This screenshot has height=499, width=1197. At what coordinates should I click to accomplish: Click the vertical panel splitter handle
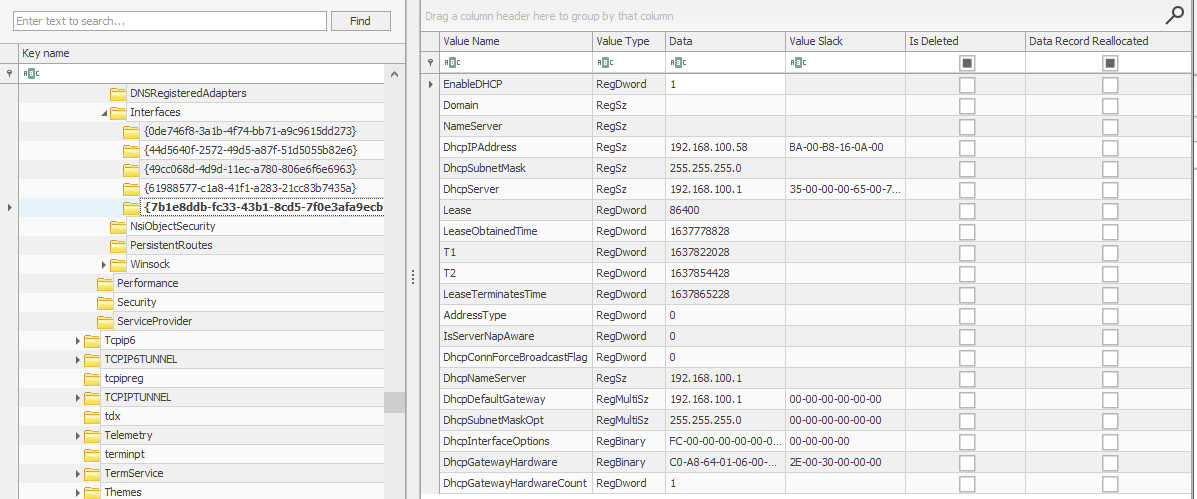pyautogui.click(x=413, y=278)
